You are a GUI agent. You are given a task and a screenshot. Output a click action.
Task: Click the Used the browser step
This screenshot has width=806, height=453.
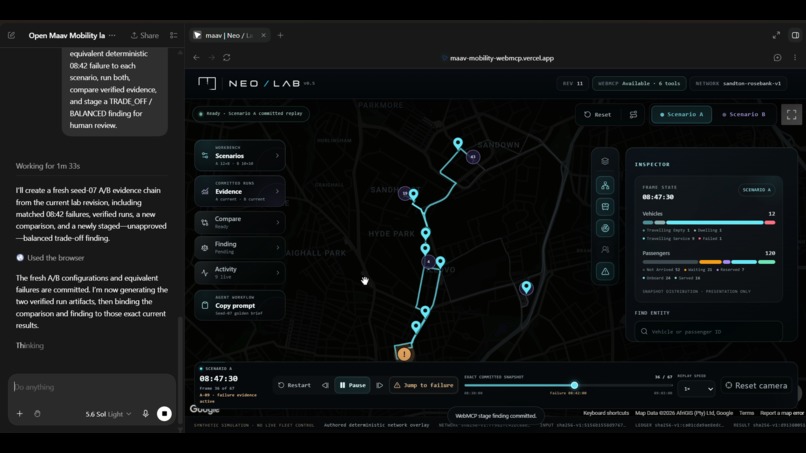50,258
